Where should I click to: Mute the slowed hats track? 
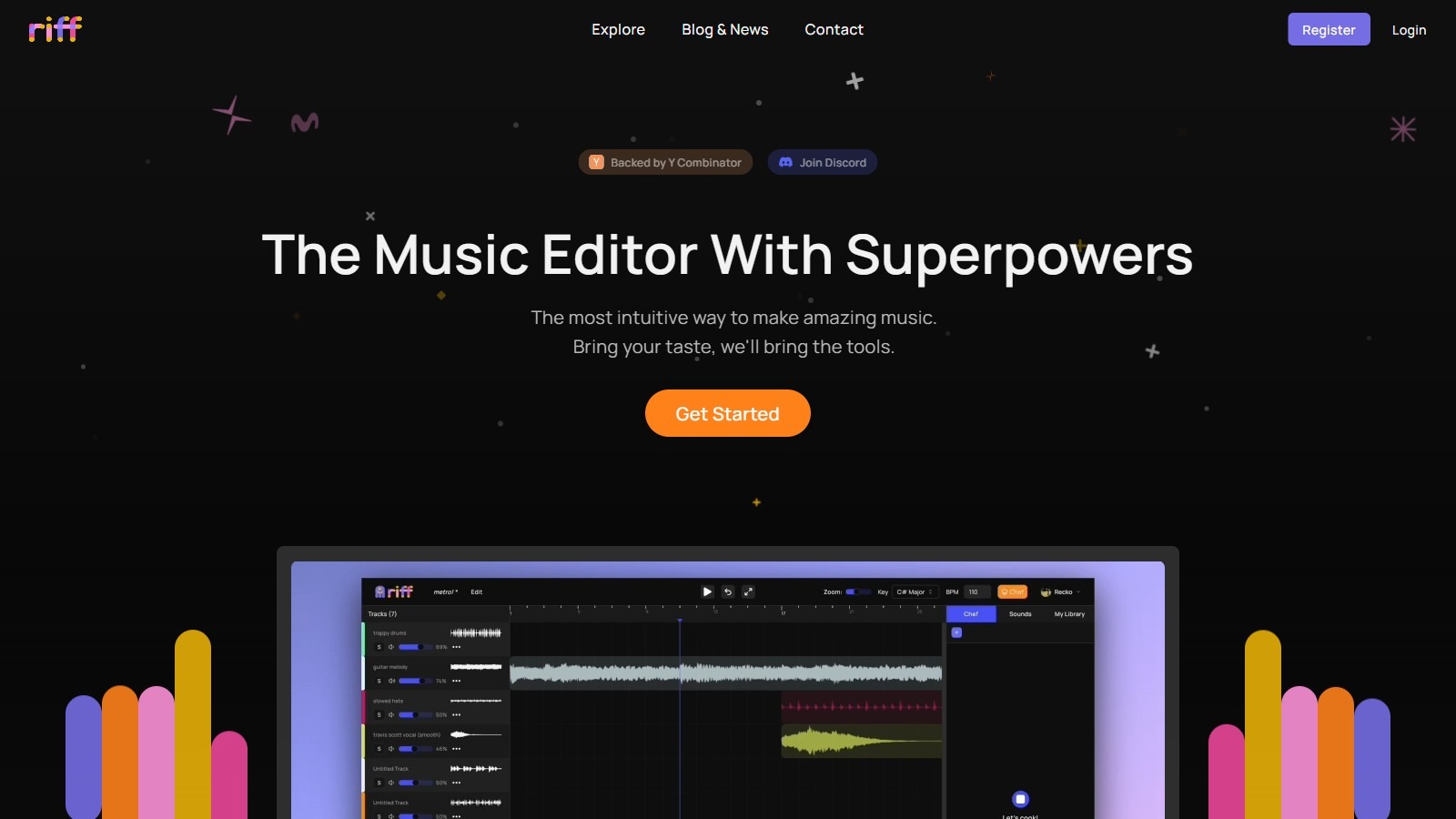click(x=391, y=715)
